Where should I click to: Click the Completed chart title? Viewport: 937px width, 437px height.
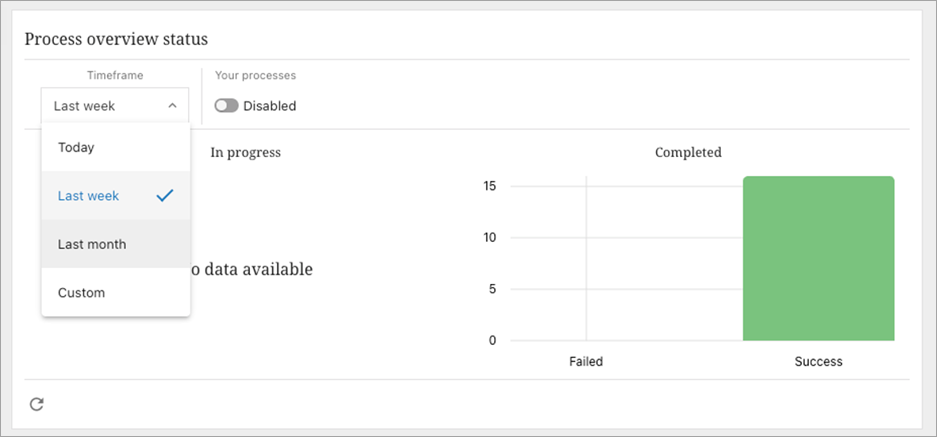point(688,153)
